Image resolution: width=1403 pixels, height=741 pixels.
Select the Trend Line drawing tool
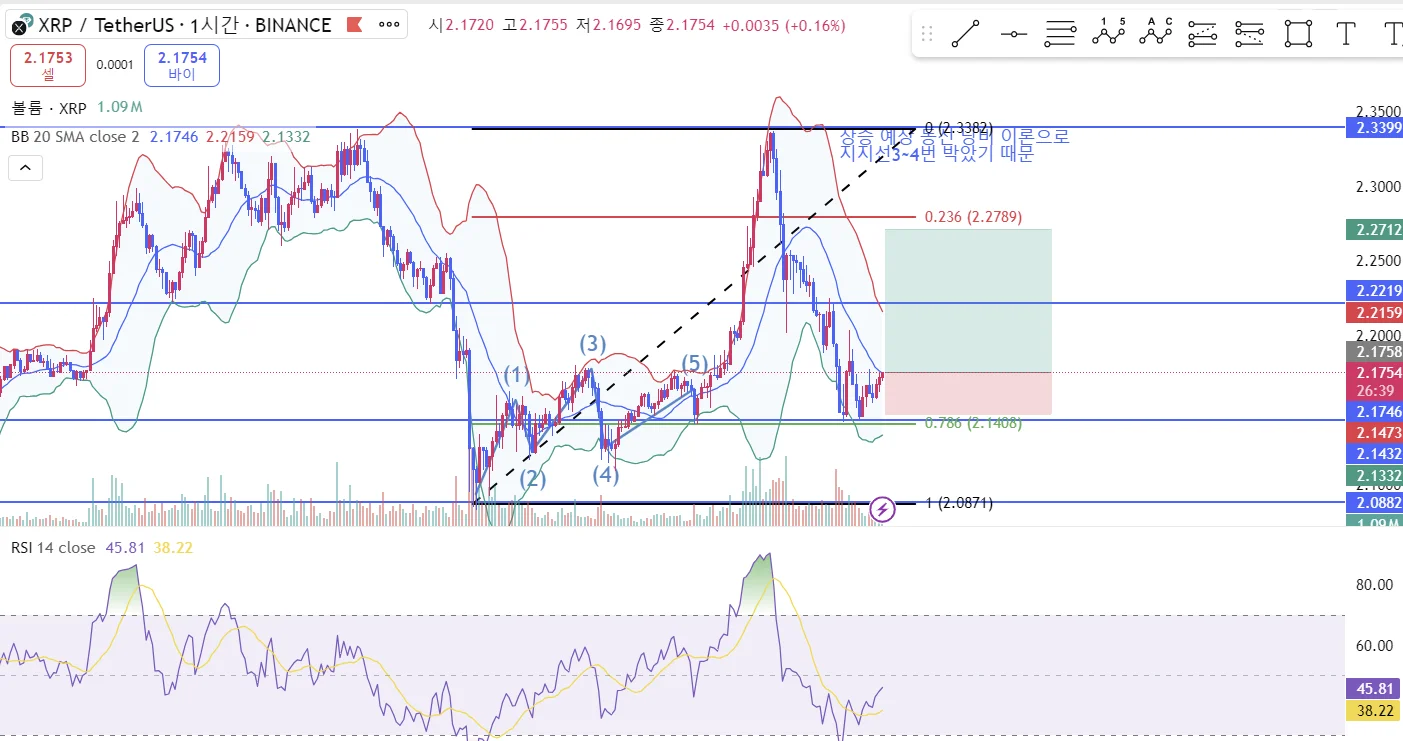[965, 34]
